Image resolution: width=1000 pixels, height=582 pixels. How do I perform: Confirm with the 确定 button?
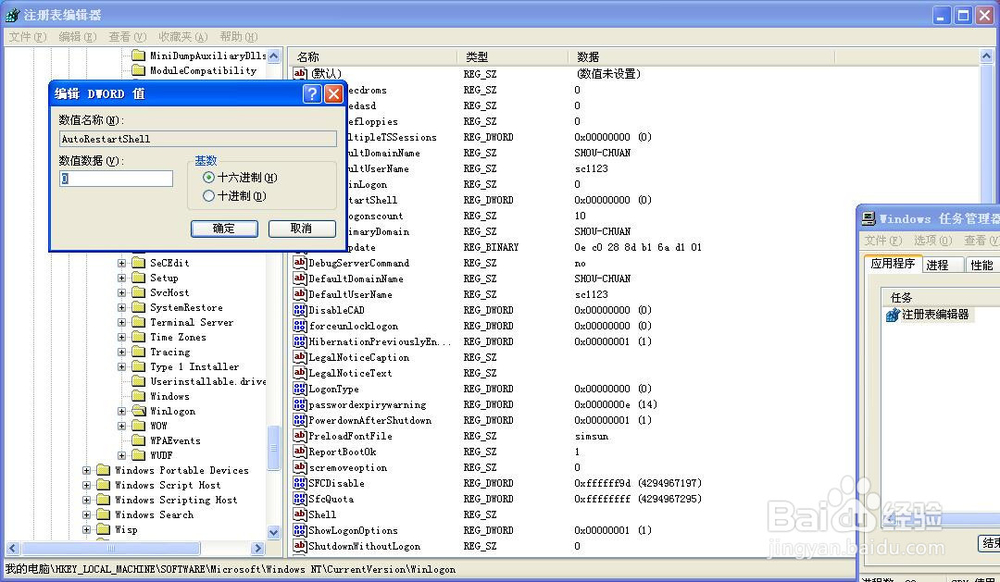point(224,228)
